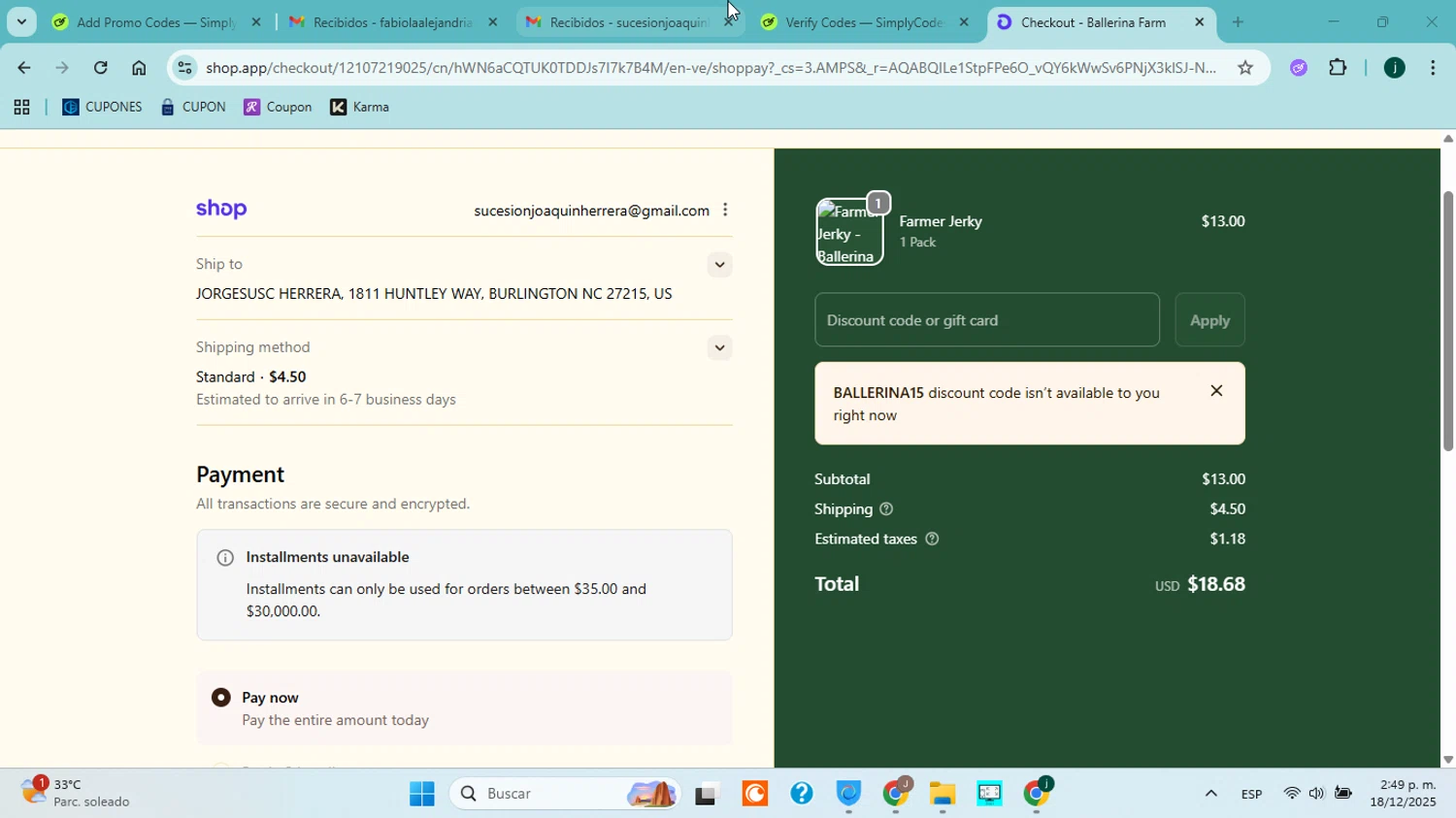Open the Extensions puzzle icon

click(1338, 68)
